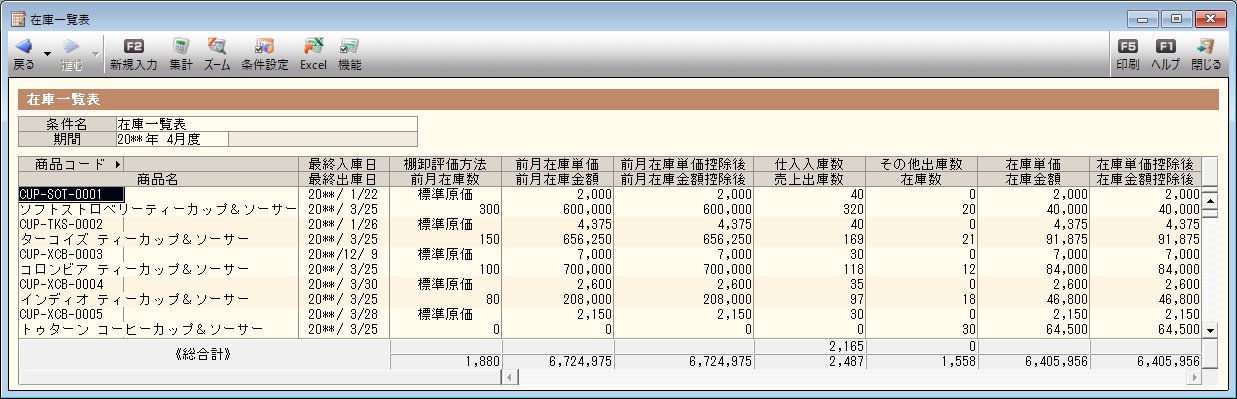
Task: Open 新規入力 with the F2 icon
Action: tap(134, 46)
